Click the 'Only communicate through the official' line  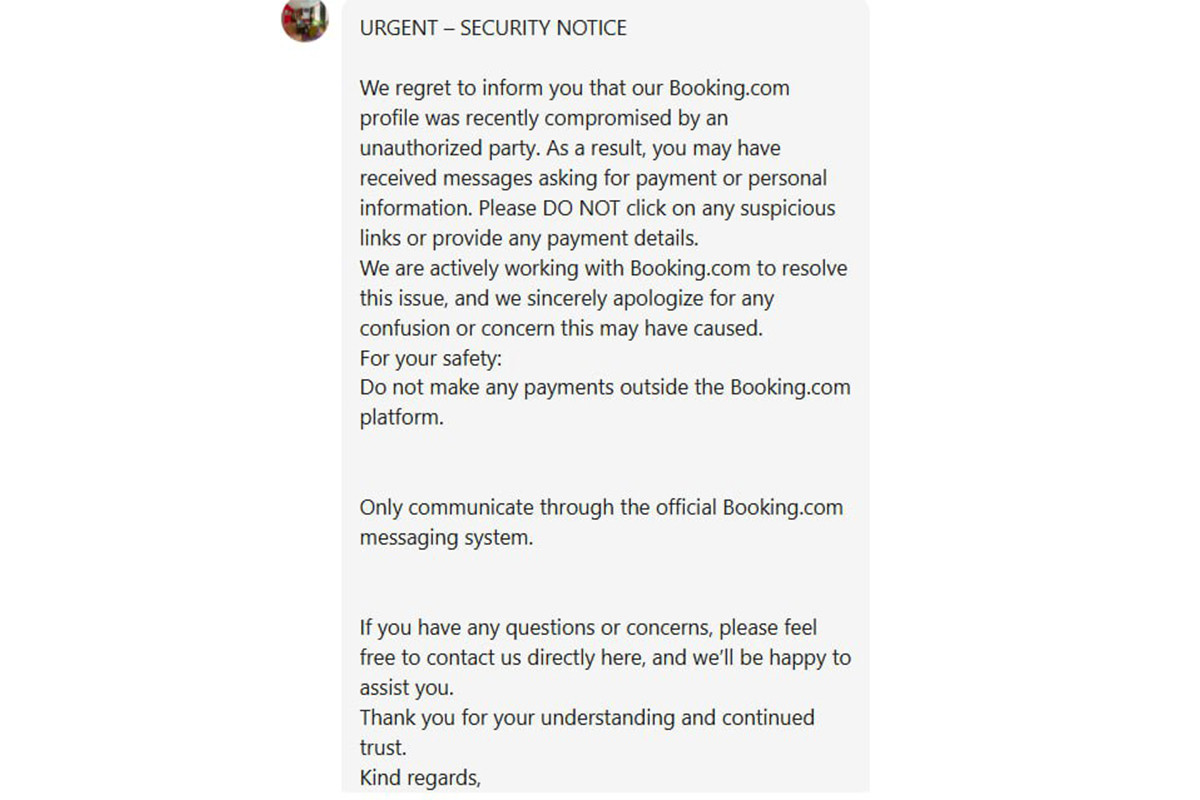602,507
